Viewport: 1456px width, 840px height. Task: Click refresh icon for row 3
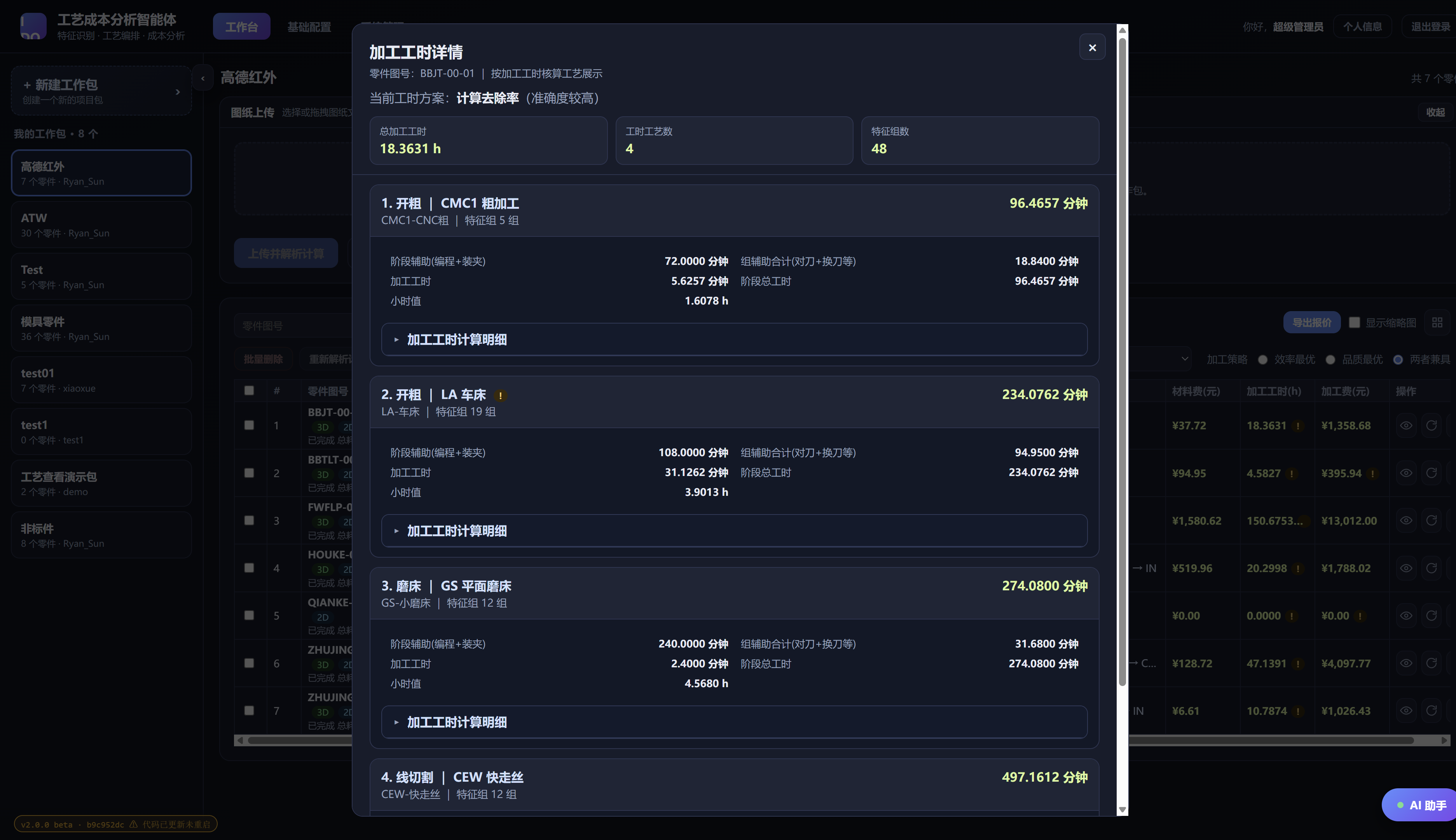(1431, 520)
